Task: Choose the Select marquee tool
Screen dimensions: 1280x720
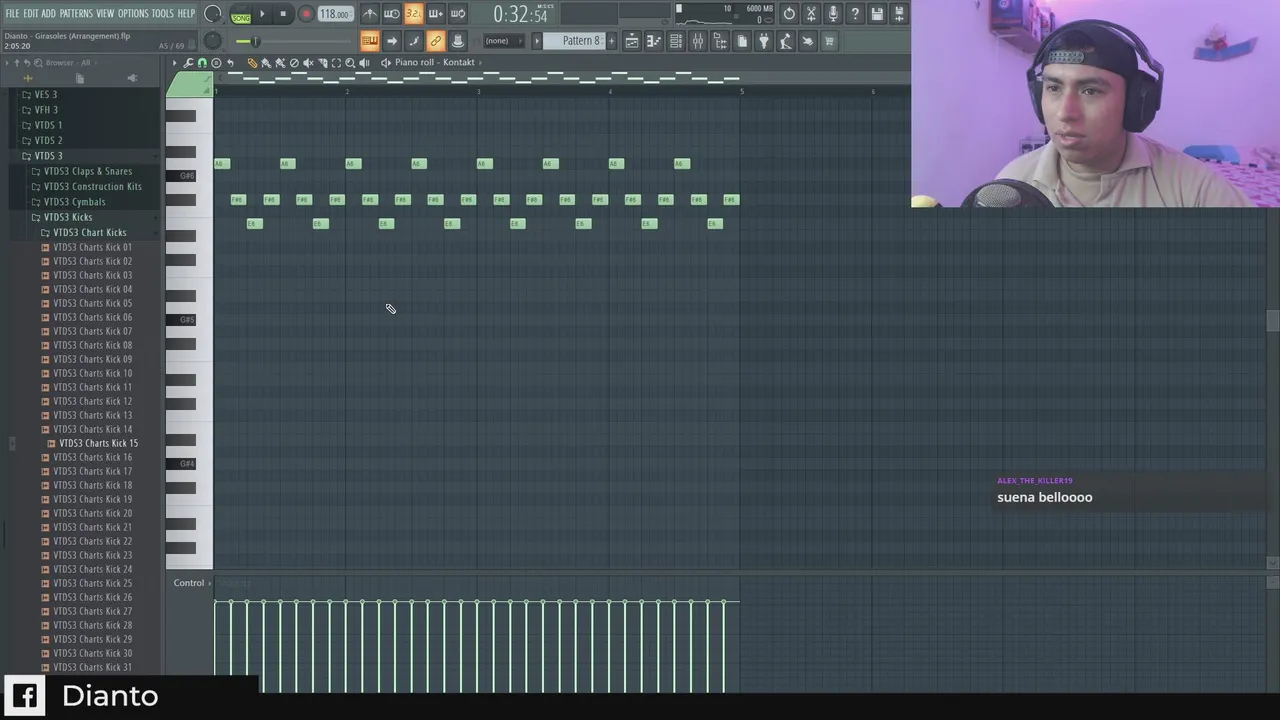Action: tap(336, 63)
